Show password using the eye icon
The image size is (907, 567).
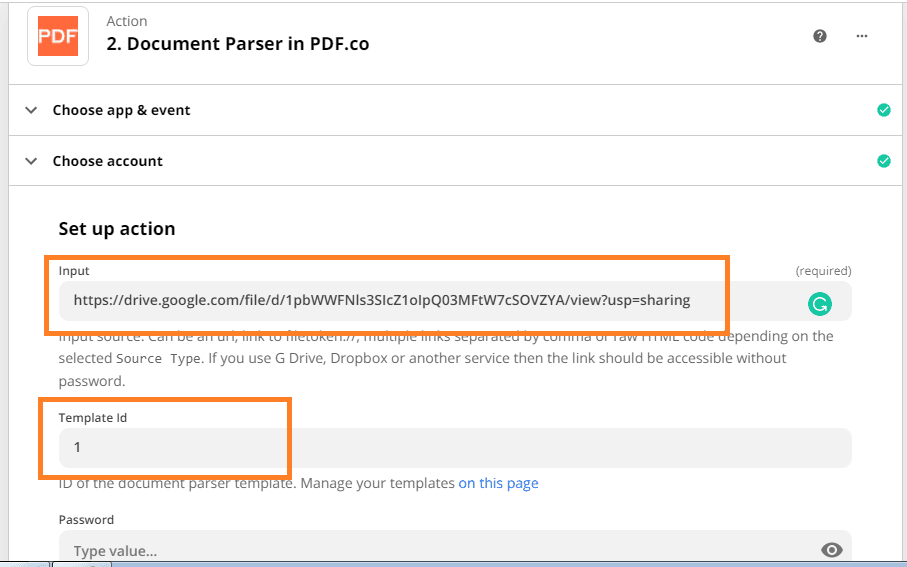pos(830,550)
